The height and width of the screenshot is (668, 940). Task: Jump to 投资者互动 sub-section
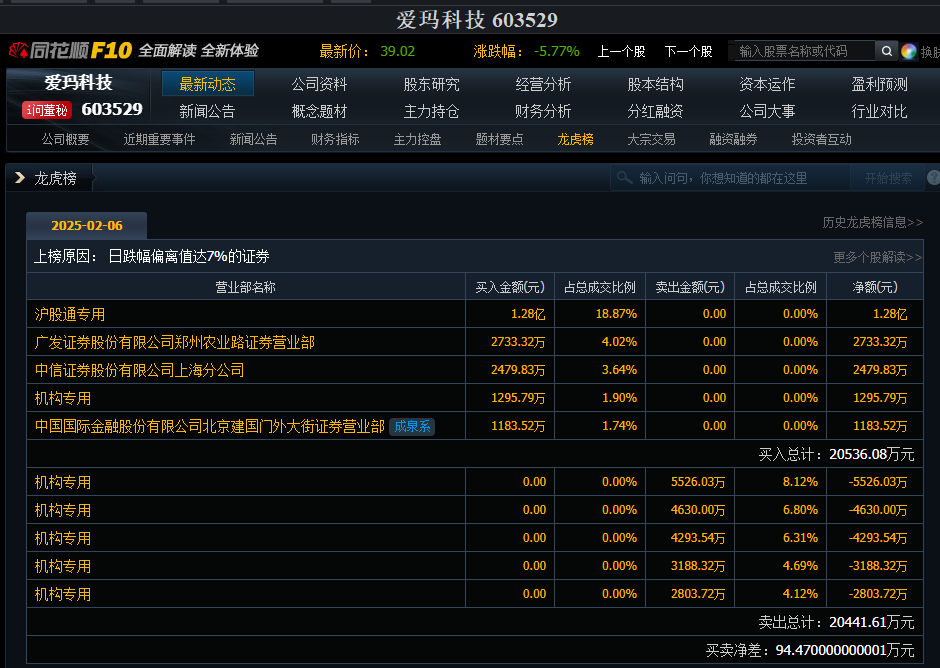(821, 139)
